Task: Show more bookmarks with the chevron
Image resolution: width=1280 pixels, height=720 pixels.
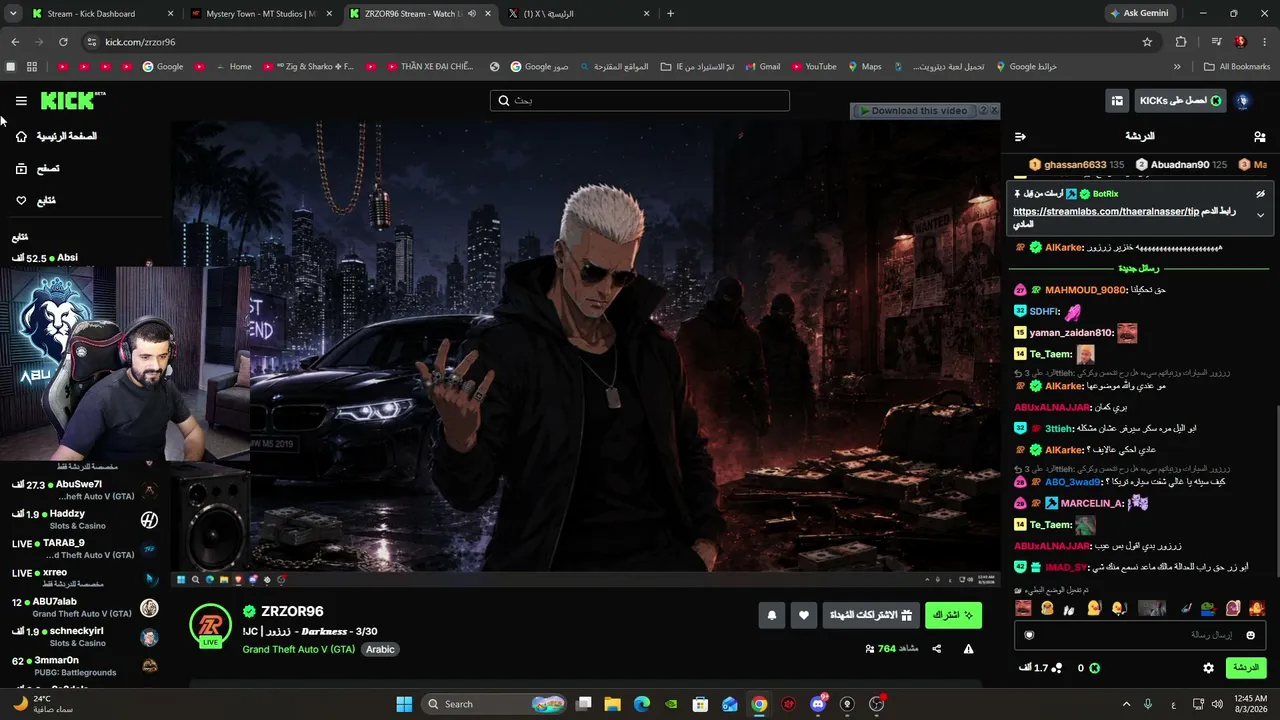Action: (x=1177, y=67)
